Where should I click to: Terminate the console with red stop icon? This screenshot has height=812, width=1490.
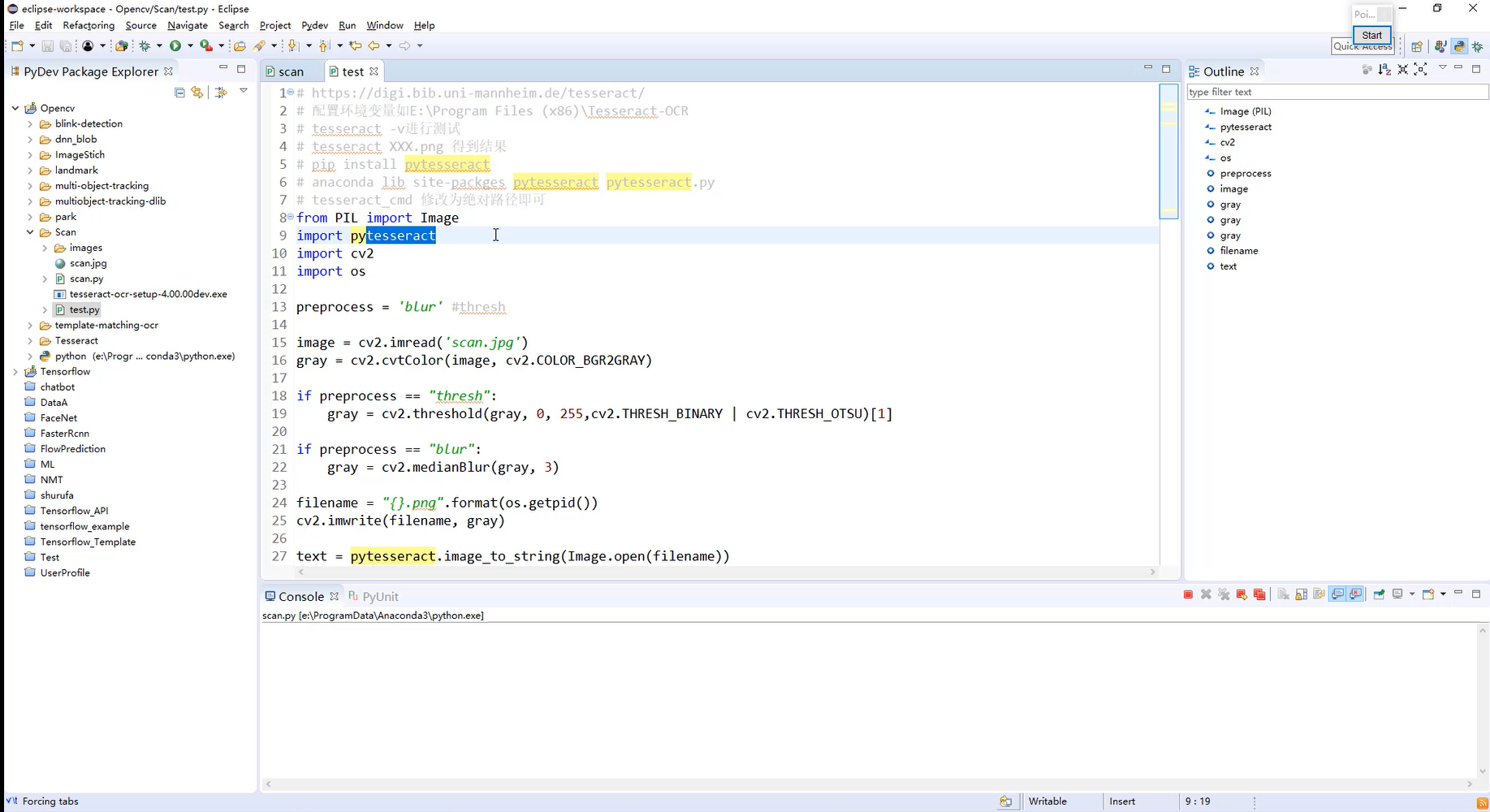[1188, 594]
